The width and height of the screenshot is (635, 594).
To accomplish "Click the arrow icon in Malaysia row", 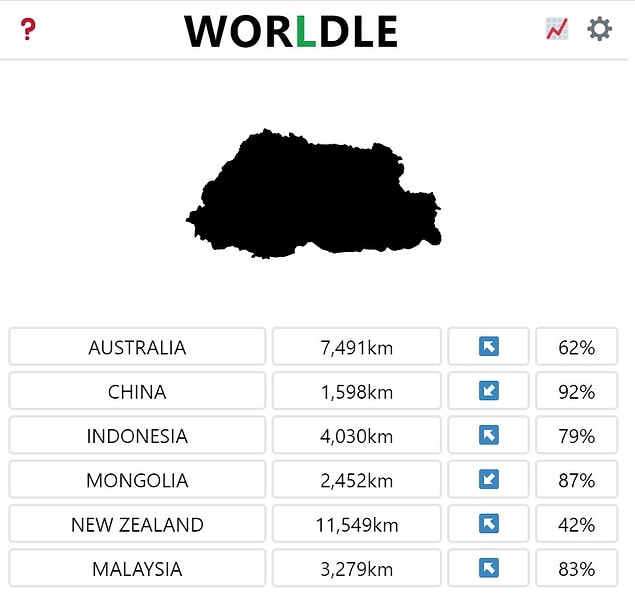I will [489, 568].
